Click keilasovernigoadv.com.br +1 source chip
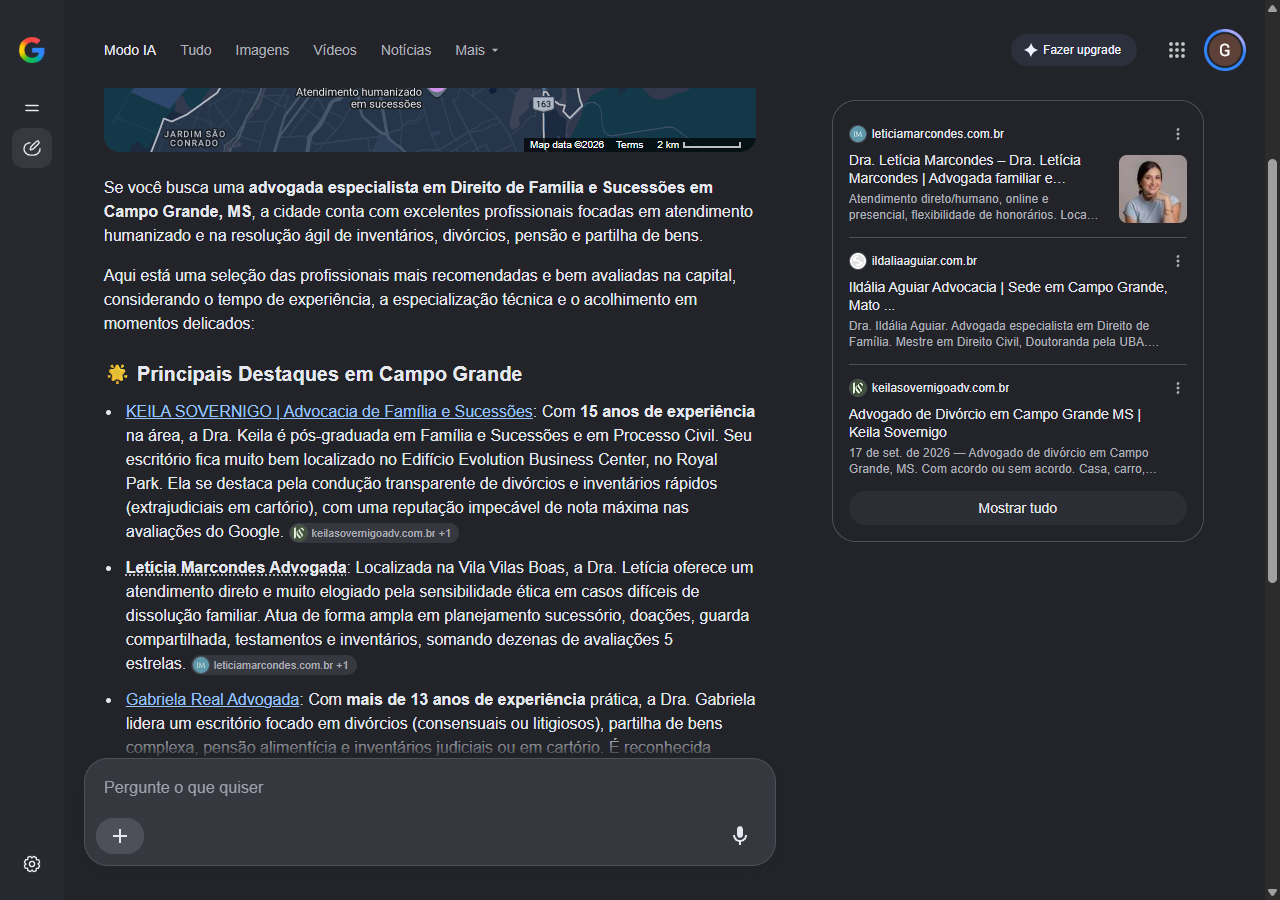Image resolution: width=1280 pixels, height=900 pixels. [x=374, y=533]
